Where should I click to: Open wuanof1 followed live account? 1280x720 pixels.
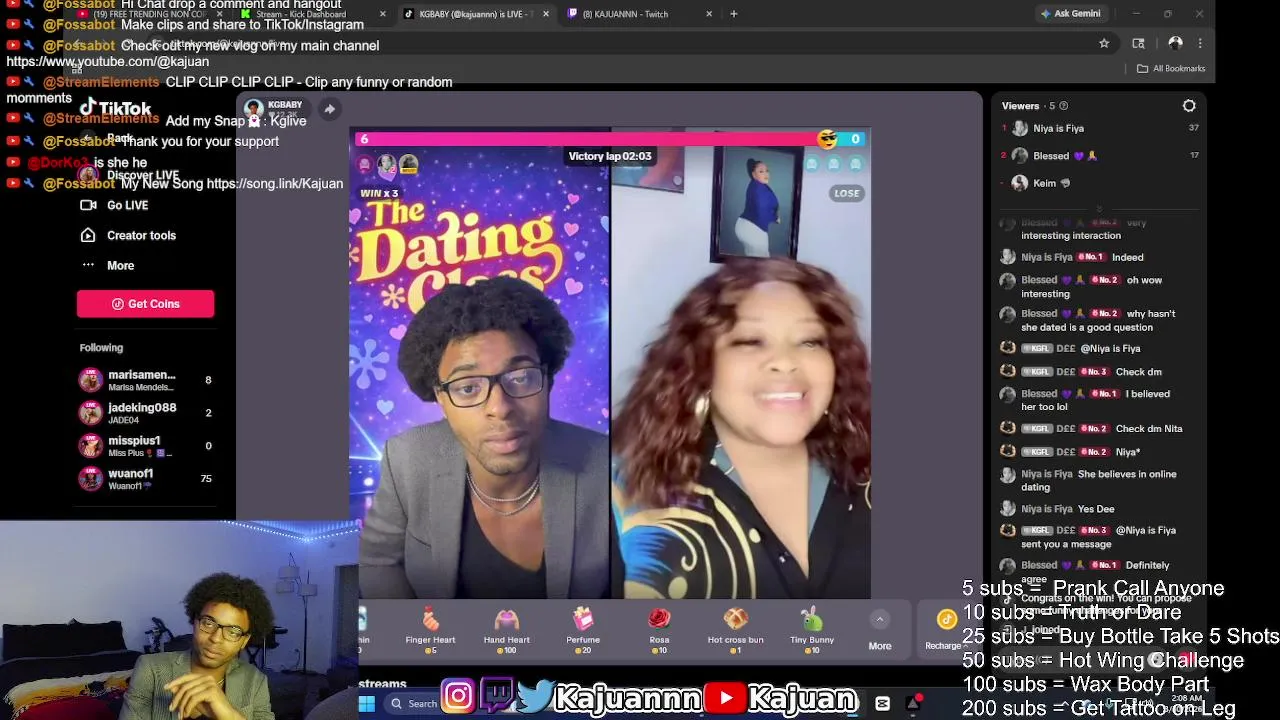tap(145, 478)
